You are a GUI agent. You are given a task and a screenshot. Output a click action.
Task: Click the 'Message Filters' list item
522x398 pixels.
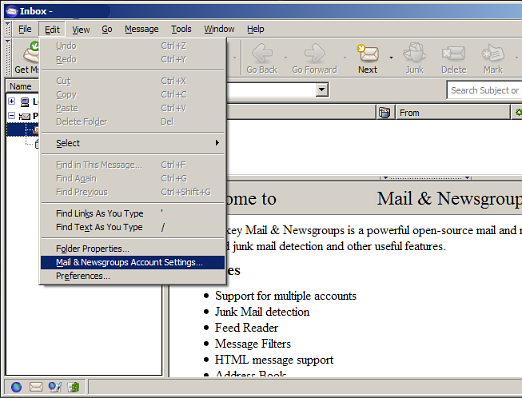[253, 344]
